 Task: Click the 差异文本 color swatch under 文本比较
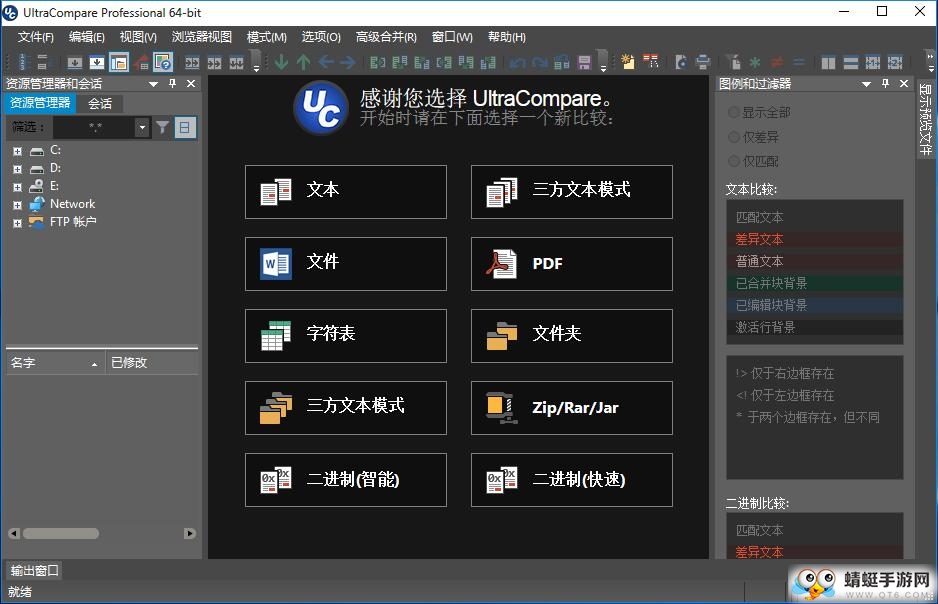click(x=815, y=239)
